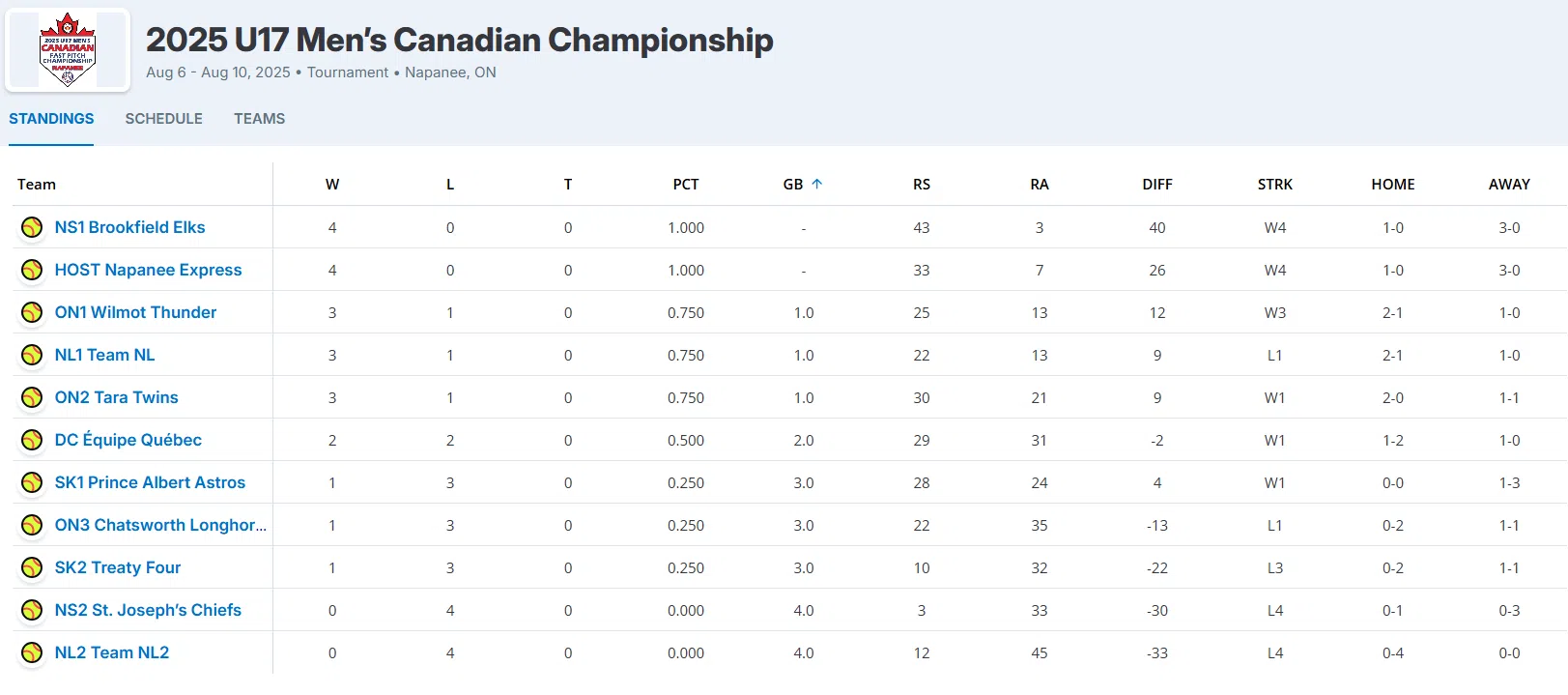Click the SK2 Treaty Four ball icon
The image size is (1568, 695).
(32, 567)
